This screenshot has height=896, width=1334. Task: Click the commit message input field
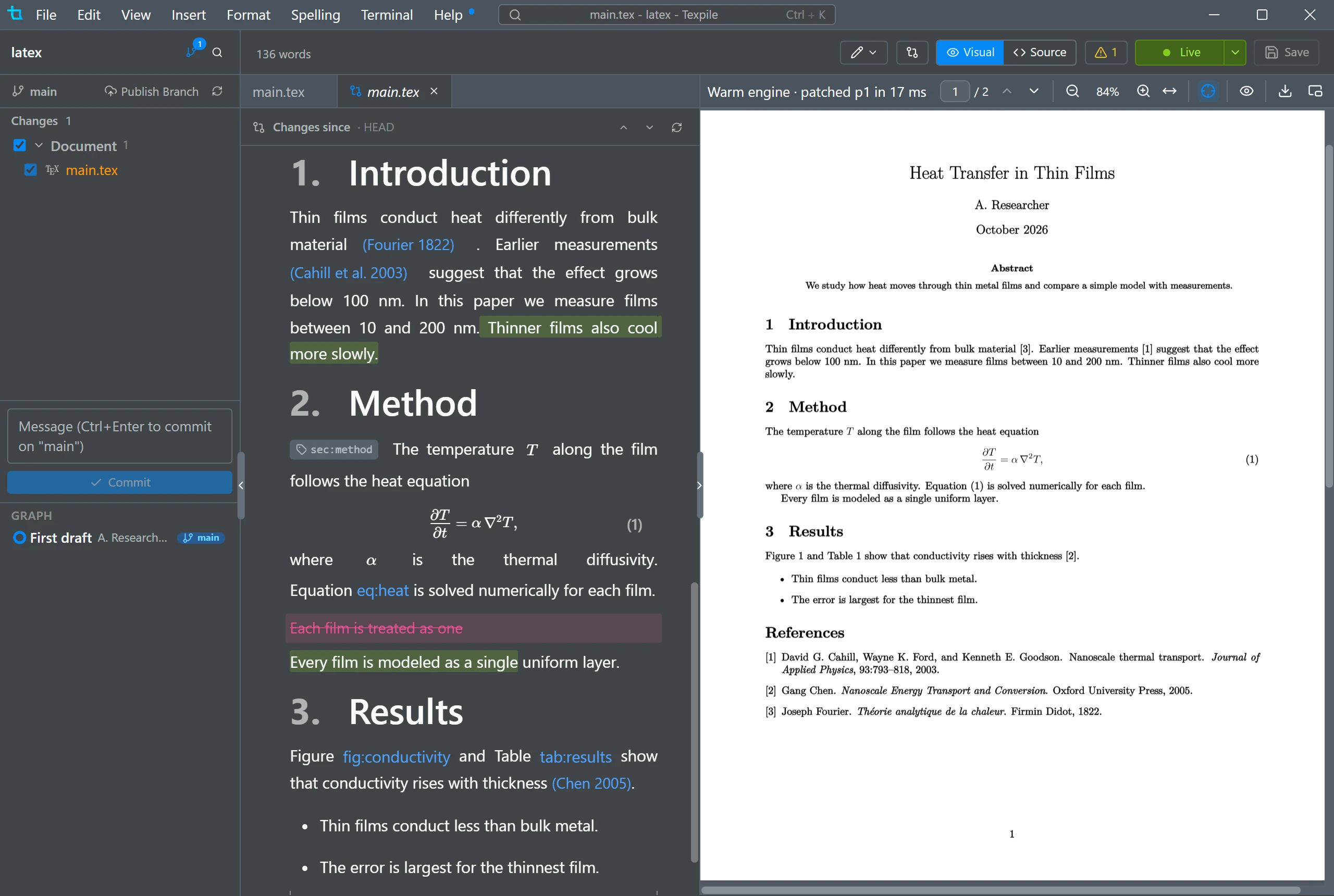pos(120,436)
